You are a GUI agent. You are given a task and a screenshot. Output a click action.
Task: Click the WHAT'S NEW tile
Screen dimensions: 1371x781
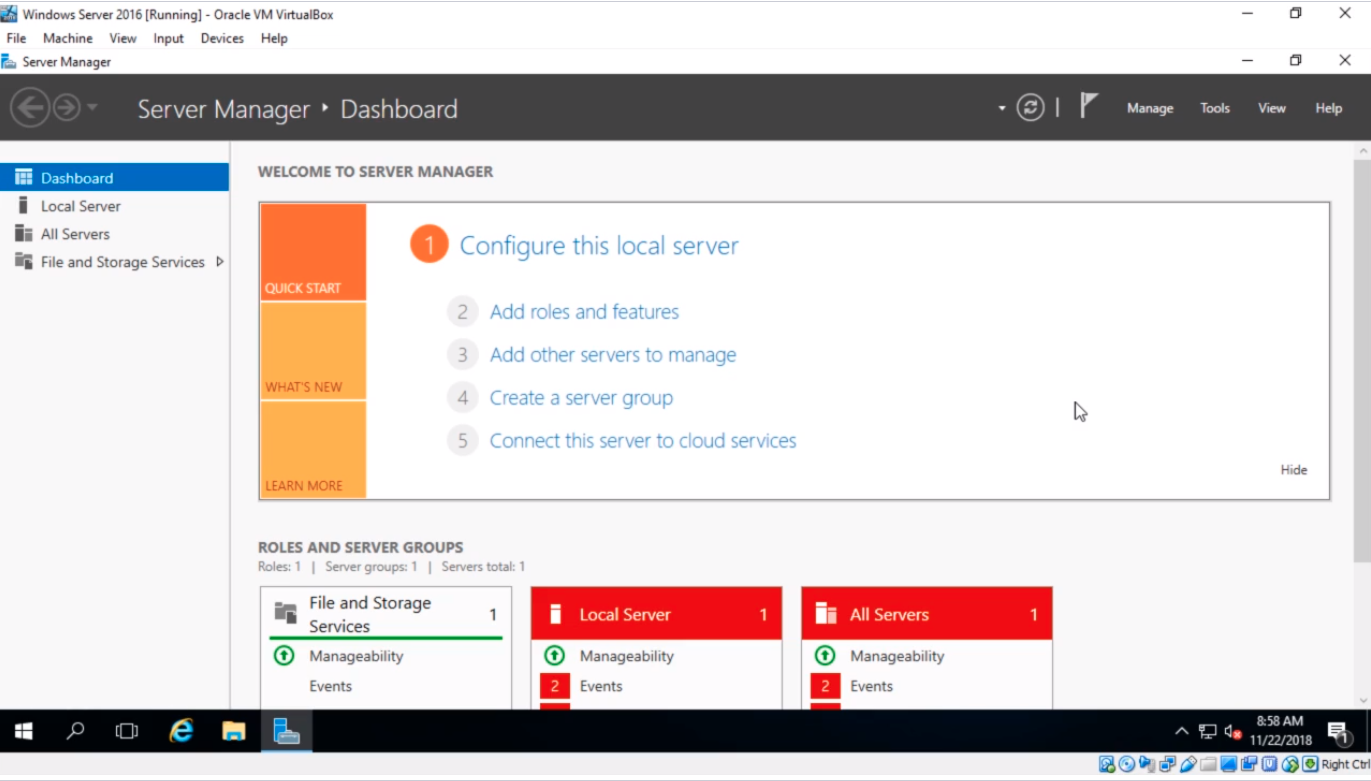tap(313, 350)
